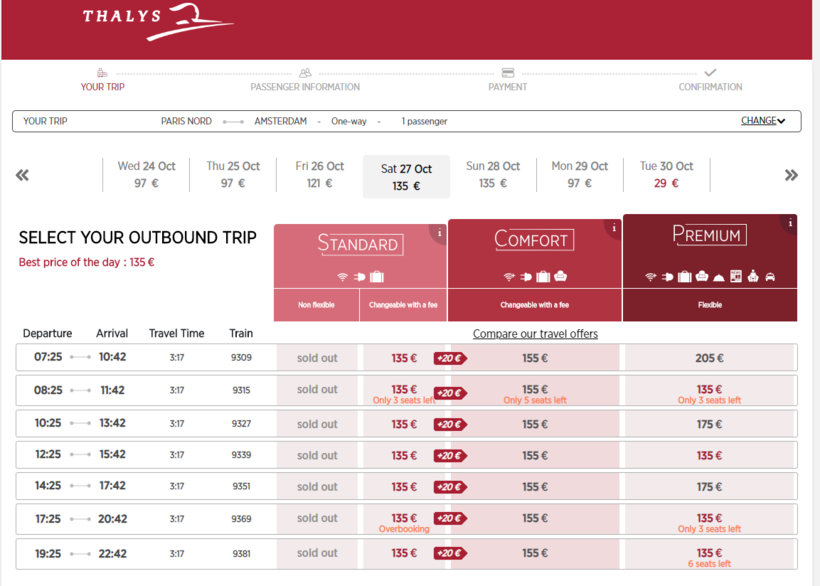Open Standard class info icon

438,233
